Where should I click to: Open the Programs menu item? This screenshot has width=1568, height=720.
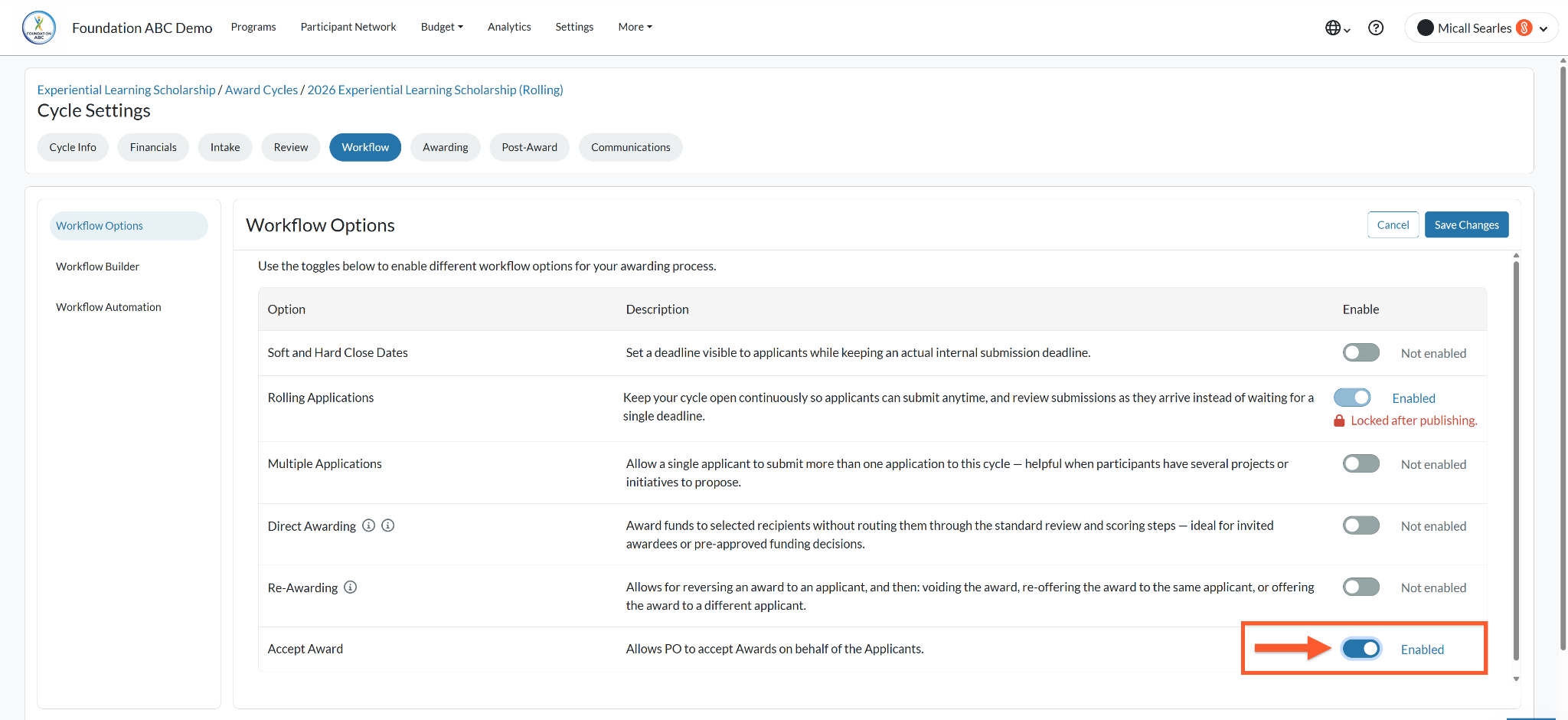coord(253,27)
